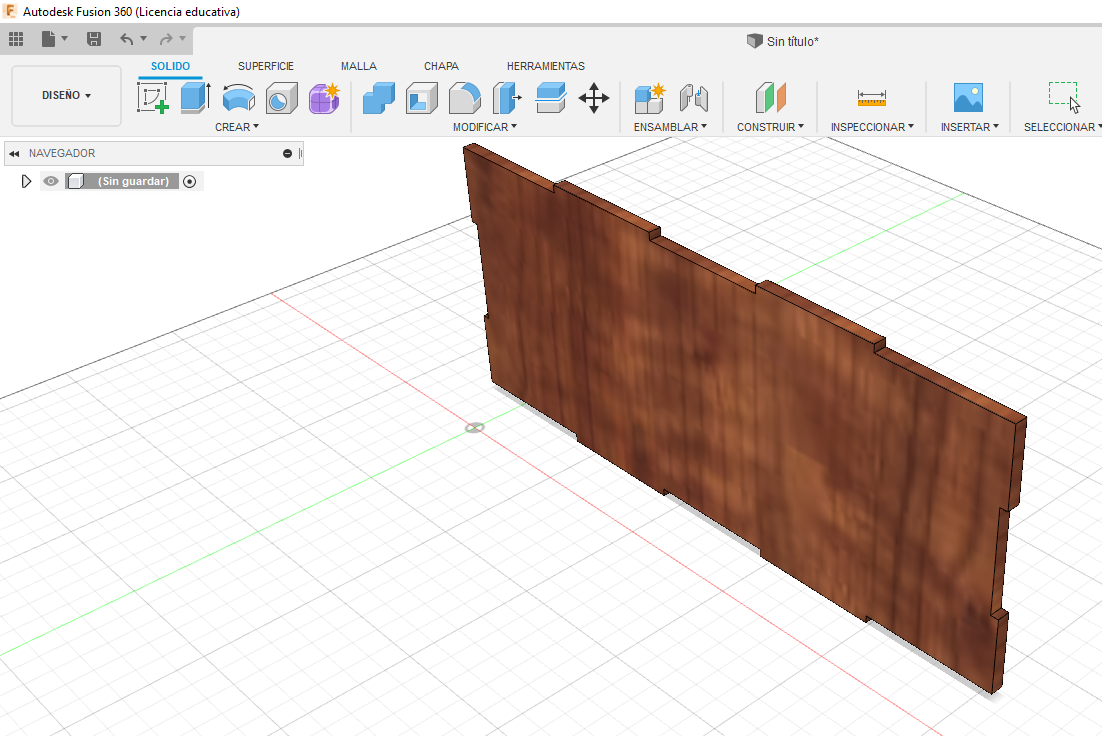Screen dimensions: 1102x736
Task: Expand the (Sin guardar) tree node
Action: (x=26, y=181)
